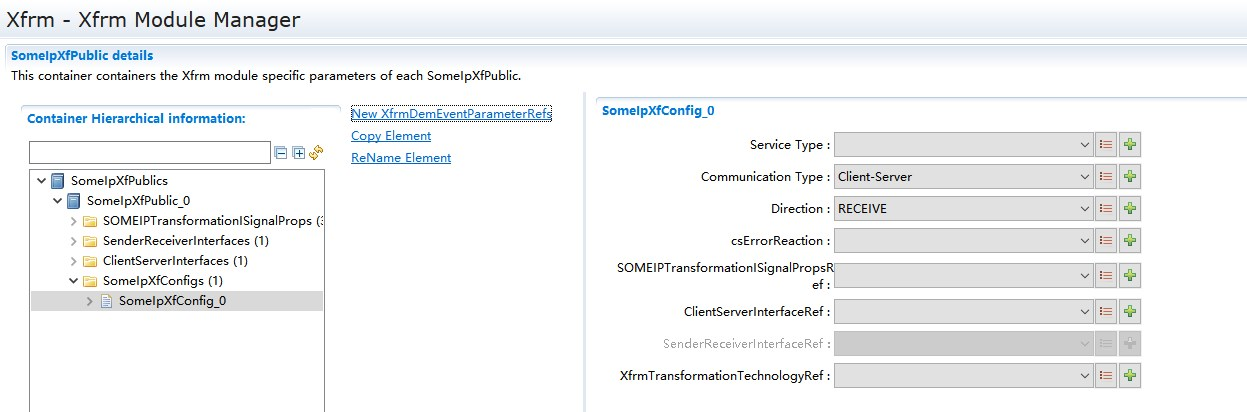Click green plus next to csErrorReaction
This screenshot has height=412, width=1247.
1130,241
